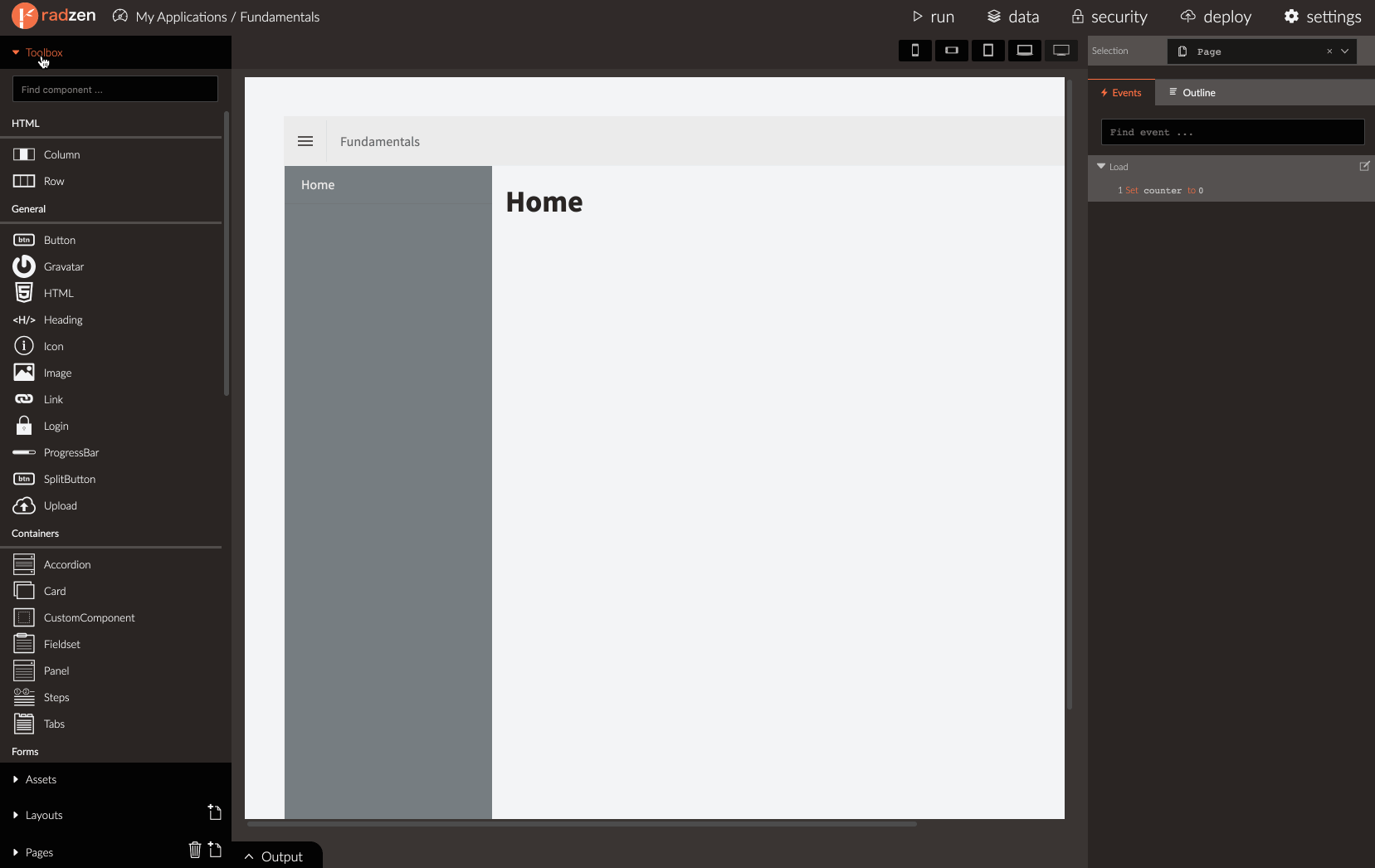
Task: Open the security menu in the top bar
Action: [1109, 17]
